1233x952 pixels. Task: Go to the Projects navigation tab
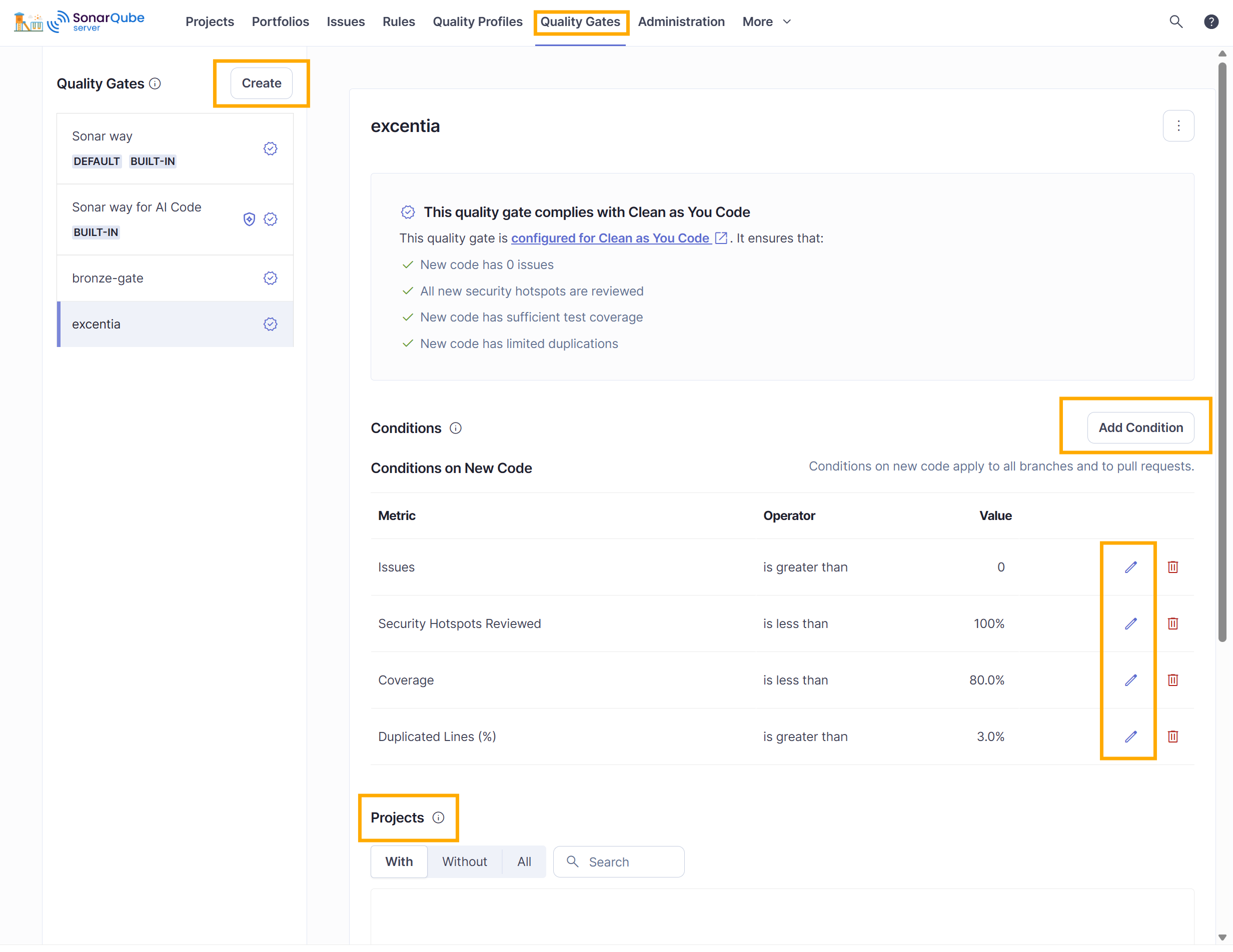point(210,21)
